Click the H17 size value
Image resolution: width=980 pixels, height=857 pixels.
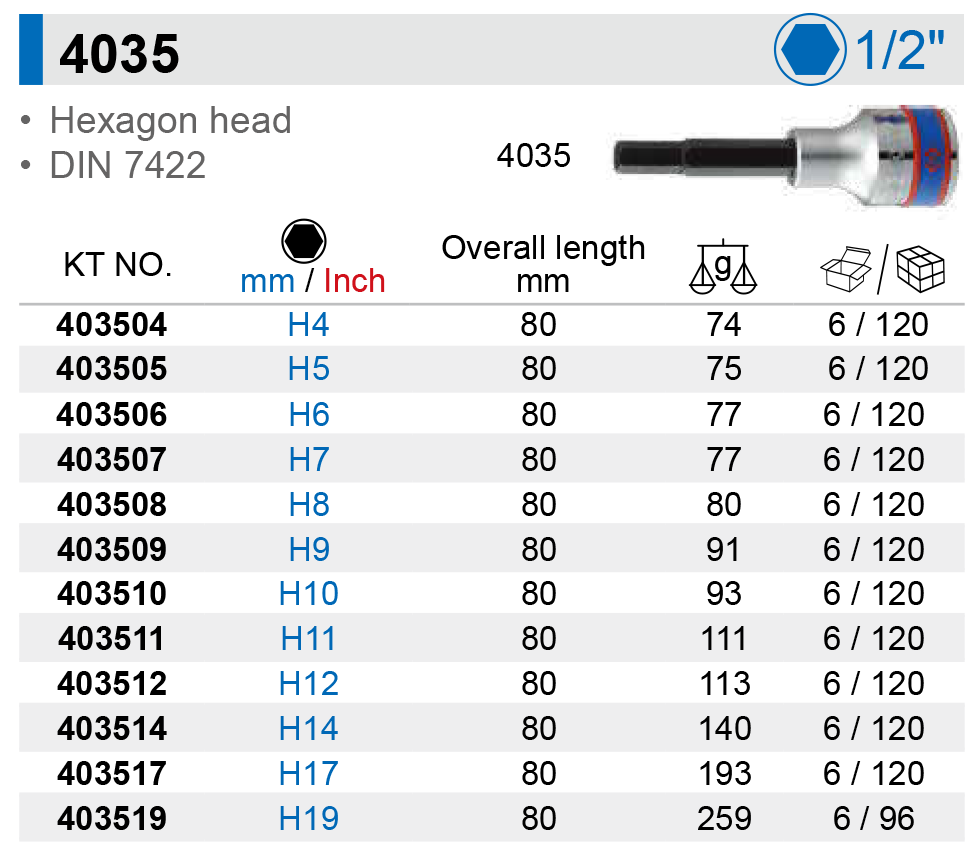click(309, 774)
